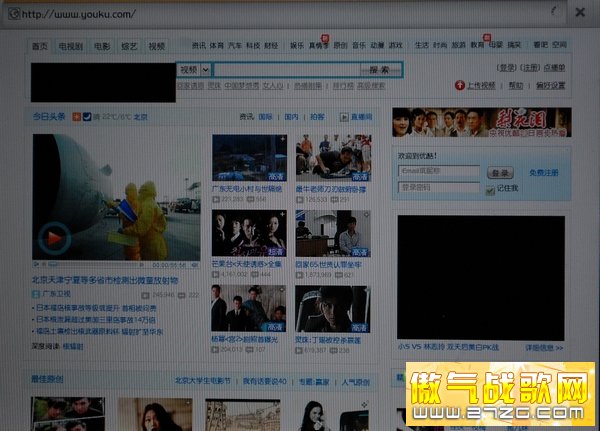The image size is (600, 431).
Task: Click in the main search text field
Action: tap(287, 70)
